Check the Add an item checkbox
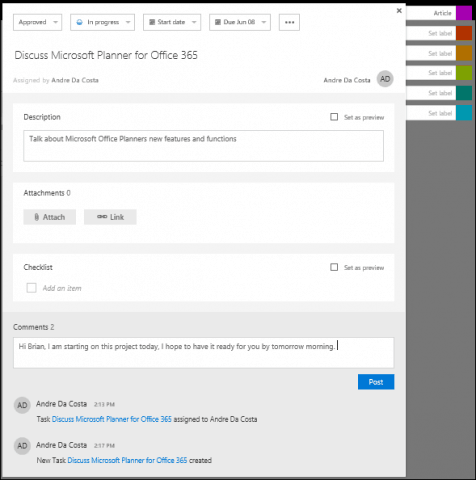The height and width of the screenshot is (480, 476). [31, 288]
